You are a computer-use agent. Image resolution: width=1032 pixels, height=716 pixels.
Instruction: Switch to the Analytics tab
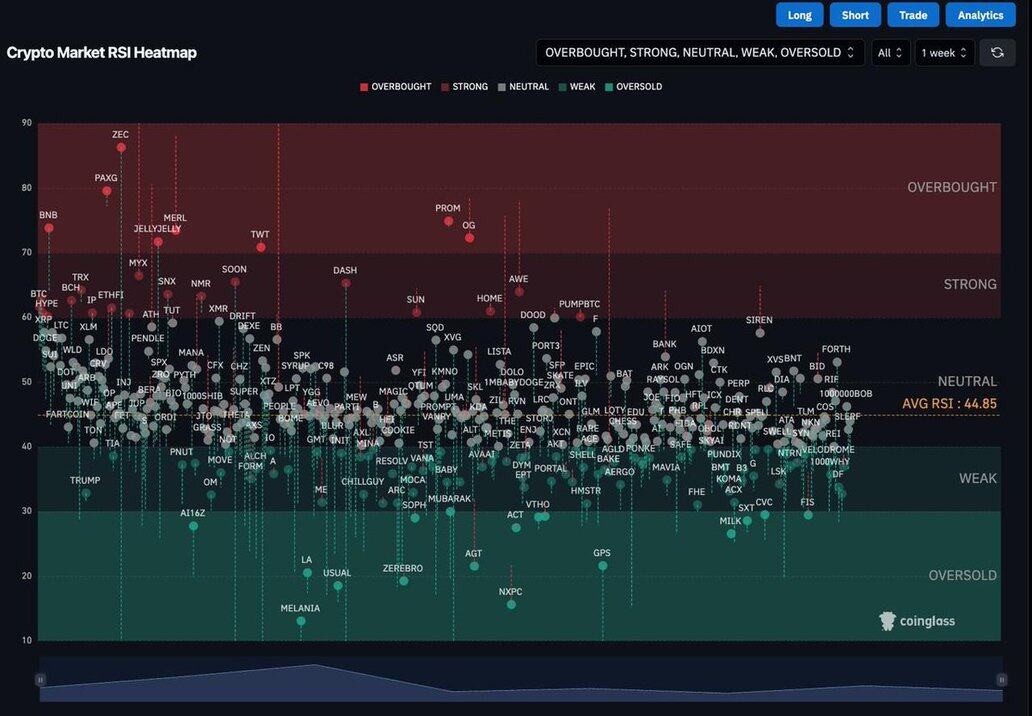coord(980,15)
